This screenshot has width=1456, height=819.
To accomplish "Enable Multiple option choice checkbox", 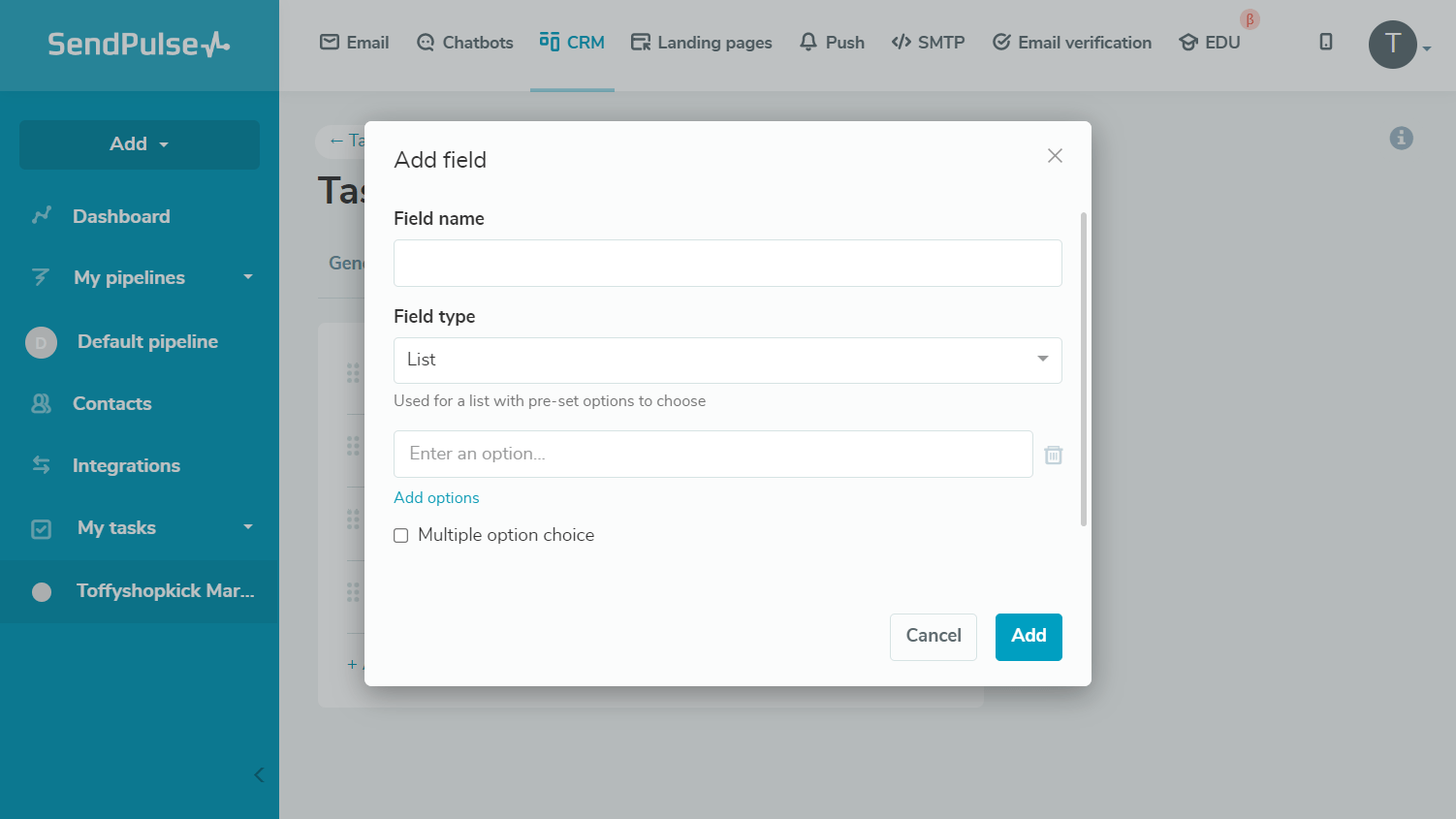I will [401, 536].
